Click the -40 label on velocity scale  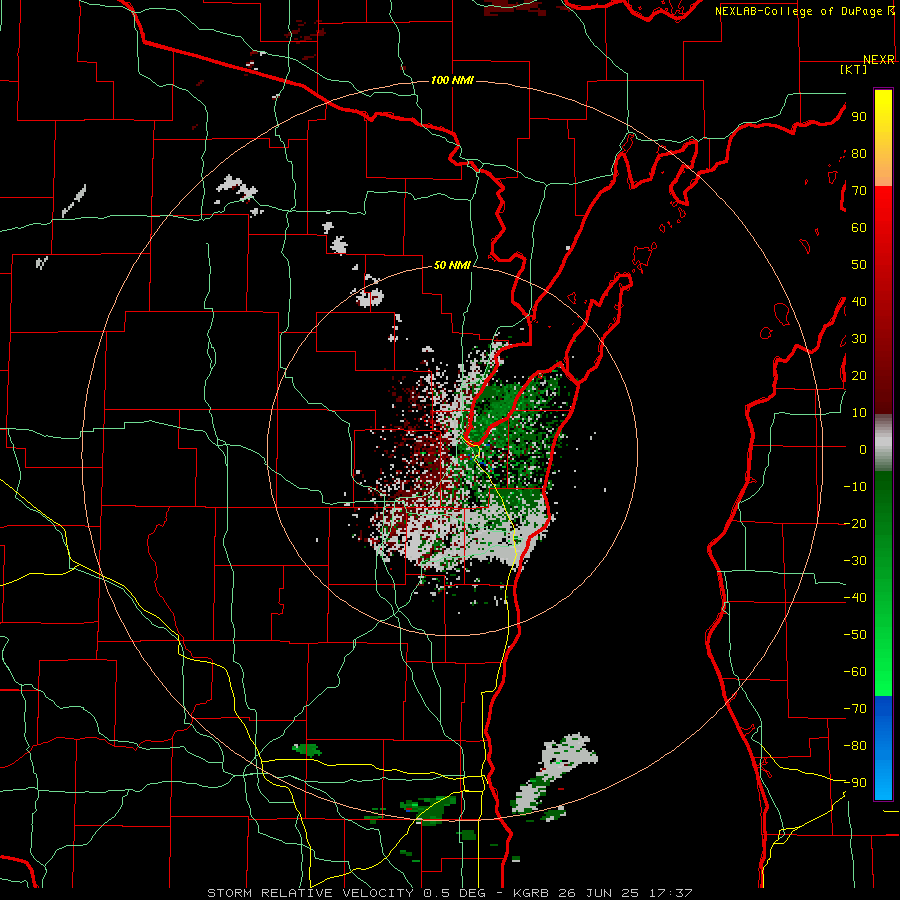[x=855, y=598]
